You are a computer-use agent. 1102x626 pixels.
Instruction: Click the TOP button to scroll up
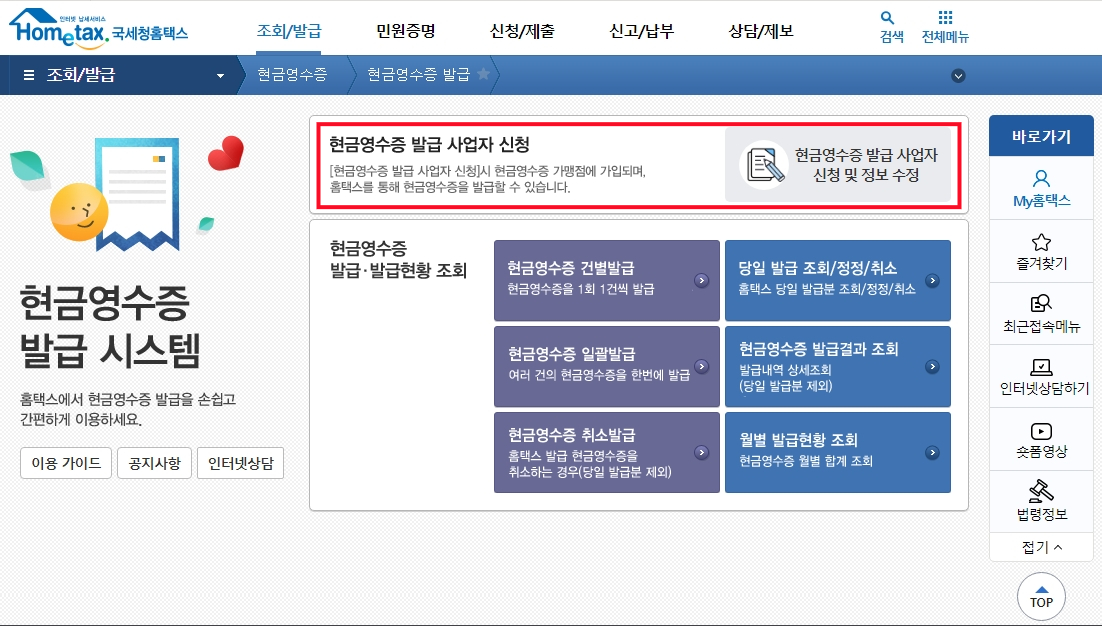pyautogui.click(x=1041, y=596)
